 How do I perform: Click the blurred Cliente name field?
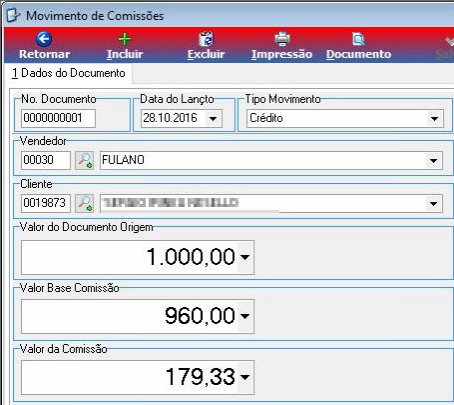coord(271,203)
